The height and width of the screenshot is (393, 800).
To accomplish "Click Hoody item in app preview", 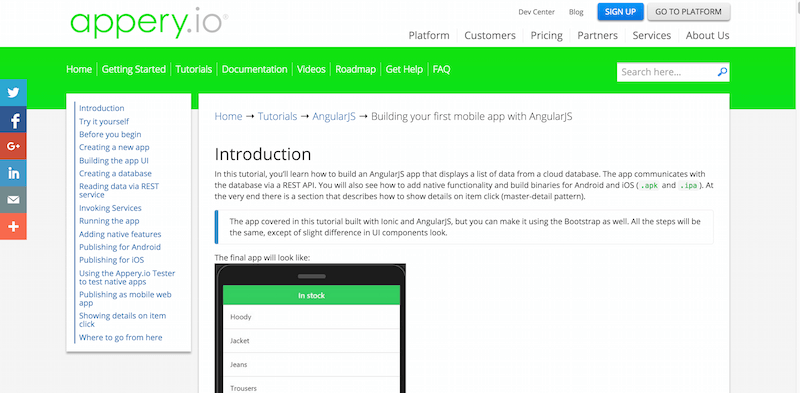I will pyautogui.click(x=311, y=317).
